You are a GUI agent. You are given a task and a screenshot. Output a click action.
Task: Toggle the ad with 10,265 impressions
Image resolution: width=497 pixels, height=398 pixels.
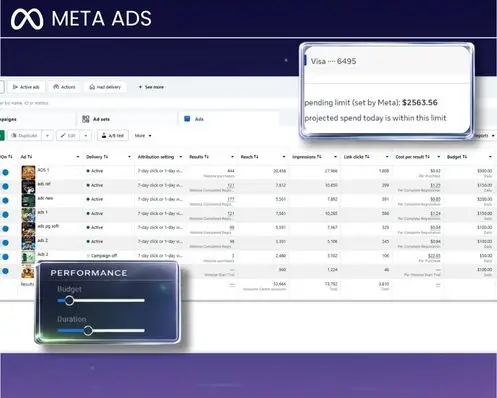coord(5,215)
